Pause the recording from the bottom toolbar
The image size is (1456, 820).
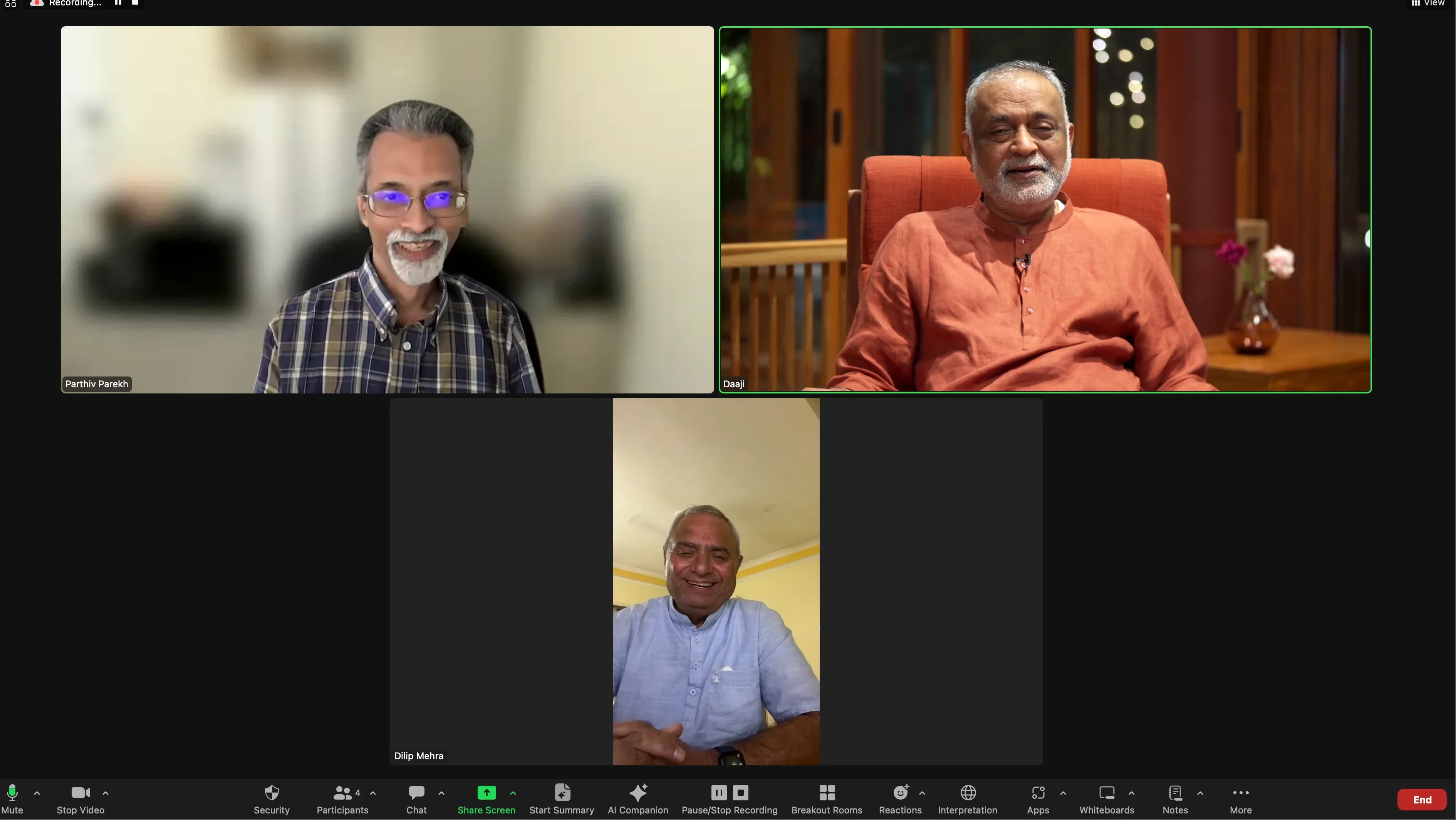[719, 792]
